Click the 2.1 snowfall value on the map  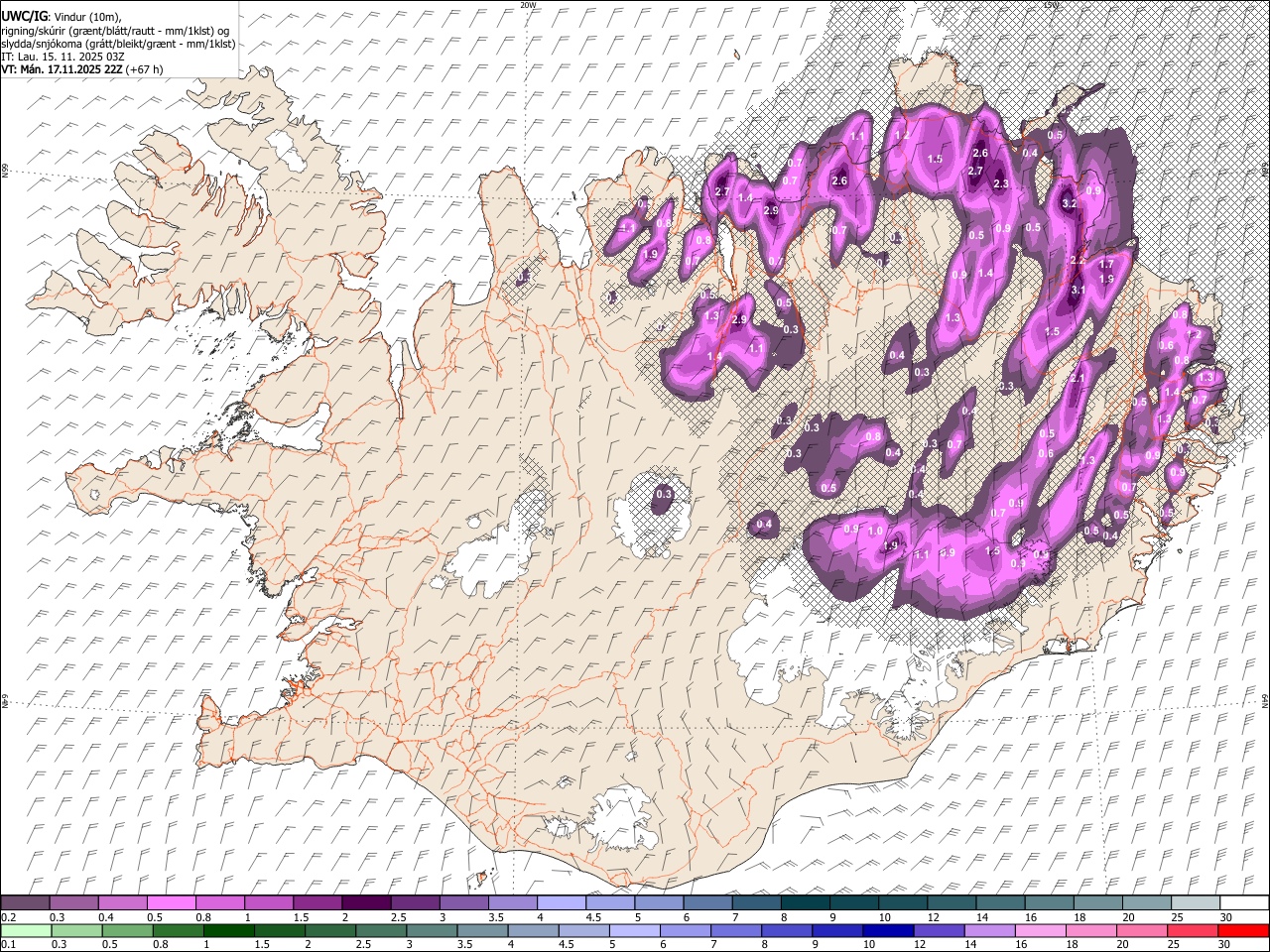1079,378
